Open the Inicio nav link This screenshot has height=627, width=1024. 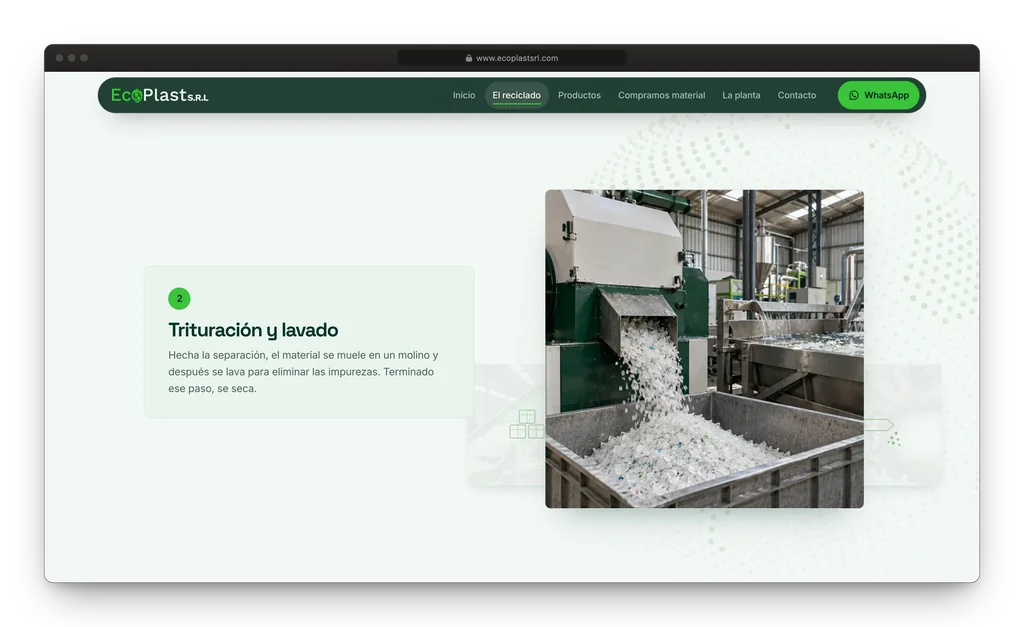(464, 95)
